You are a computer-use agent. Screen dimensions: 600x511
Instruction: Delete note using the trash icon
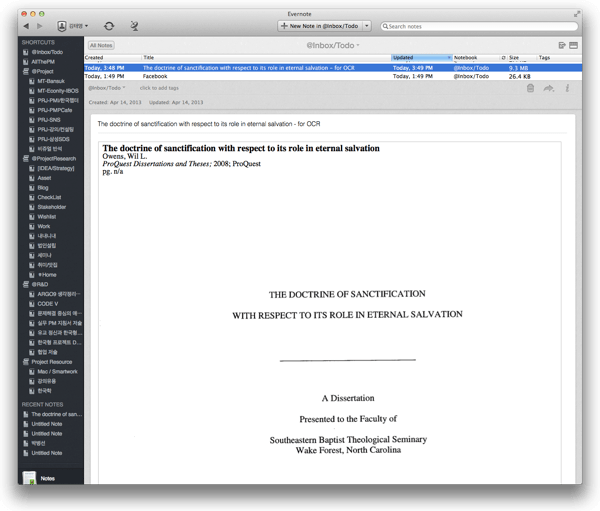530,89
